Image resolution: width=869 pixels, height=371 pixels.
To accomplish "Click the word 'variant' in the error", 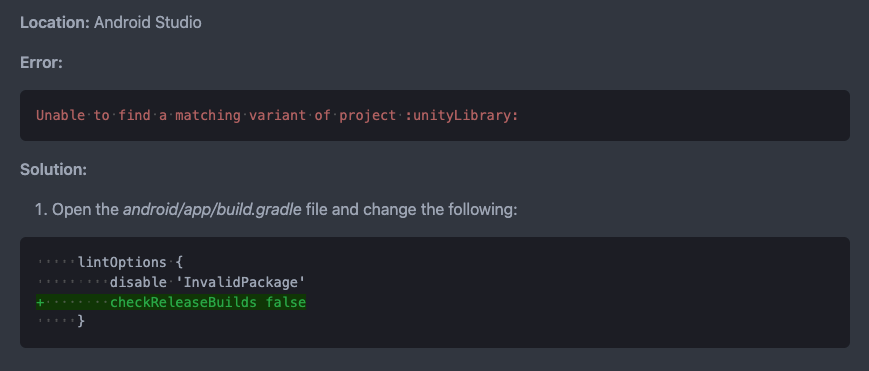I will (x=278, y=115).
